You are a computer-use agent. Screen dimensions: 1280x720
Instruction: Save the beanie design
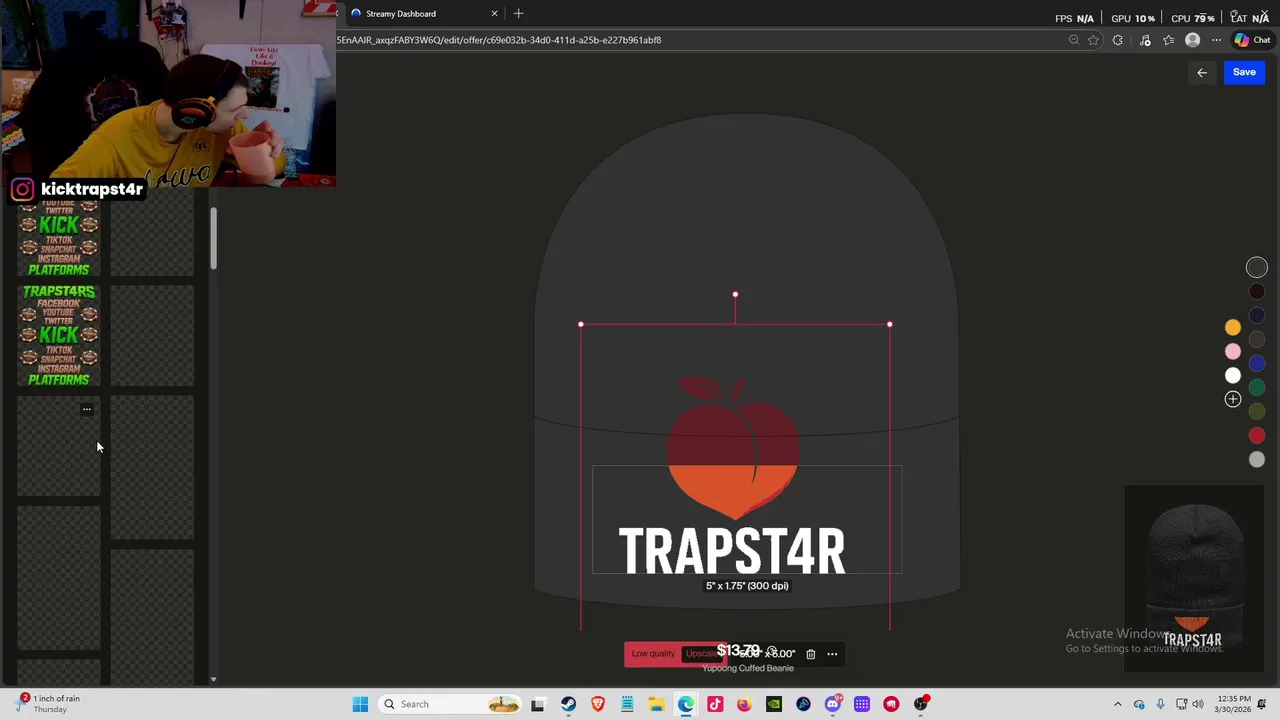pyautogui.click(x=1244, y=72)
